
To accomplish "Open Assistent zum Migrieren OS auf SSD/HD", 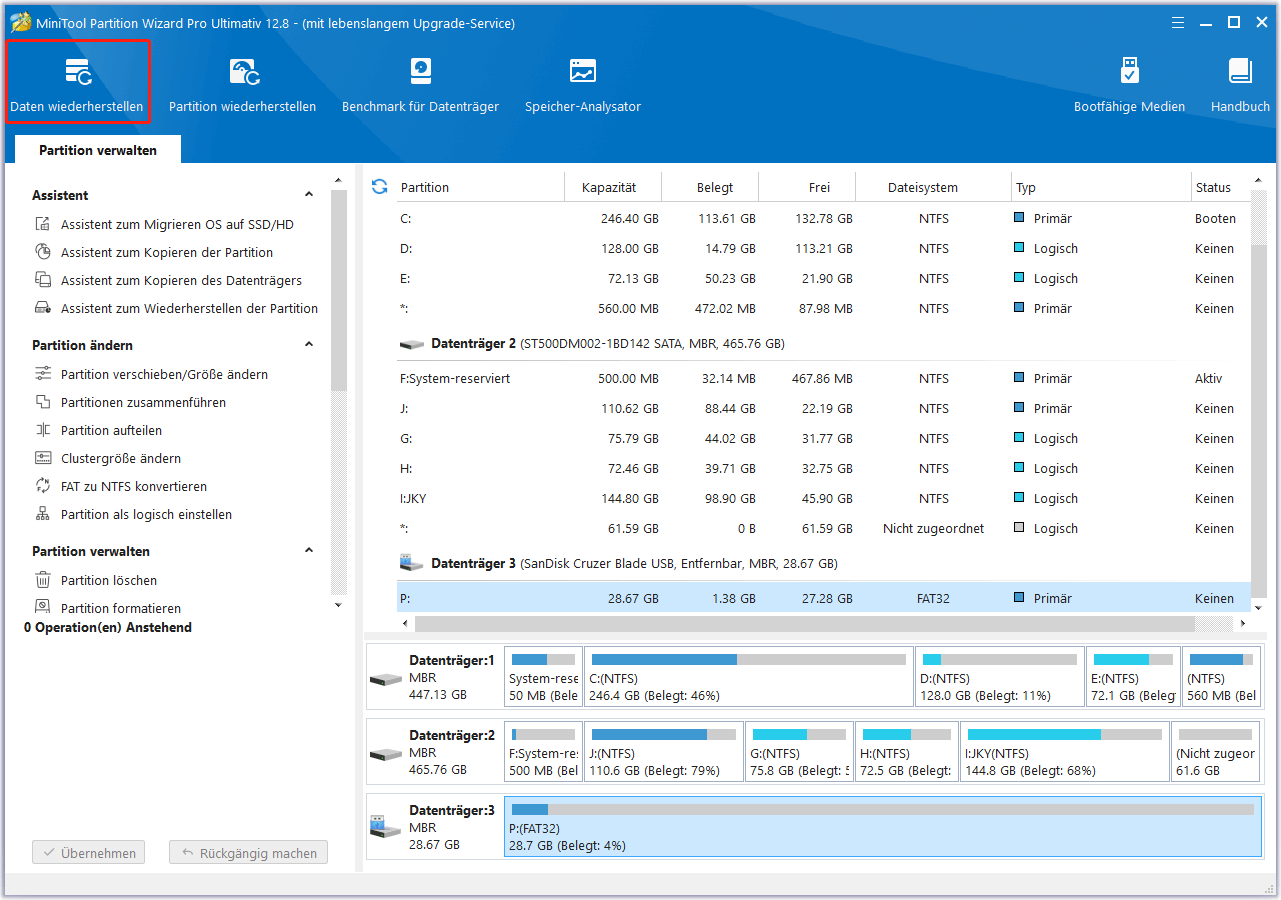I will click(177, 225).
